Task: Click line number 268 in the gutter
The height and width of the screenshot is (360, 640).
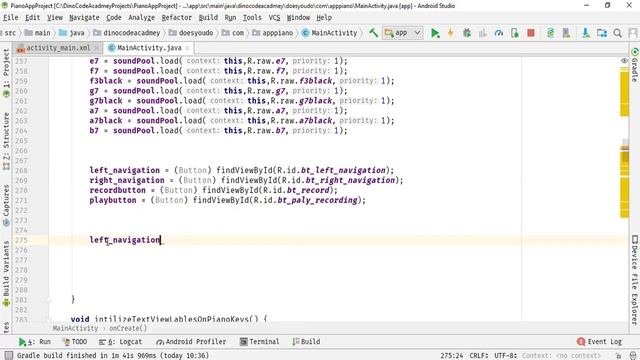Action: (x=21, y=170)
